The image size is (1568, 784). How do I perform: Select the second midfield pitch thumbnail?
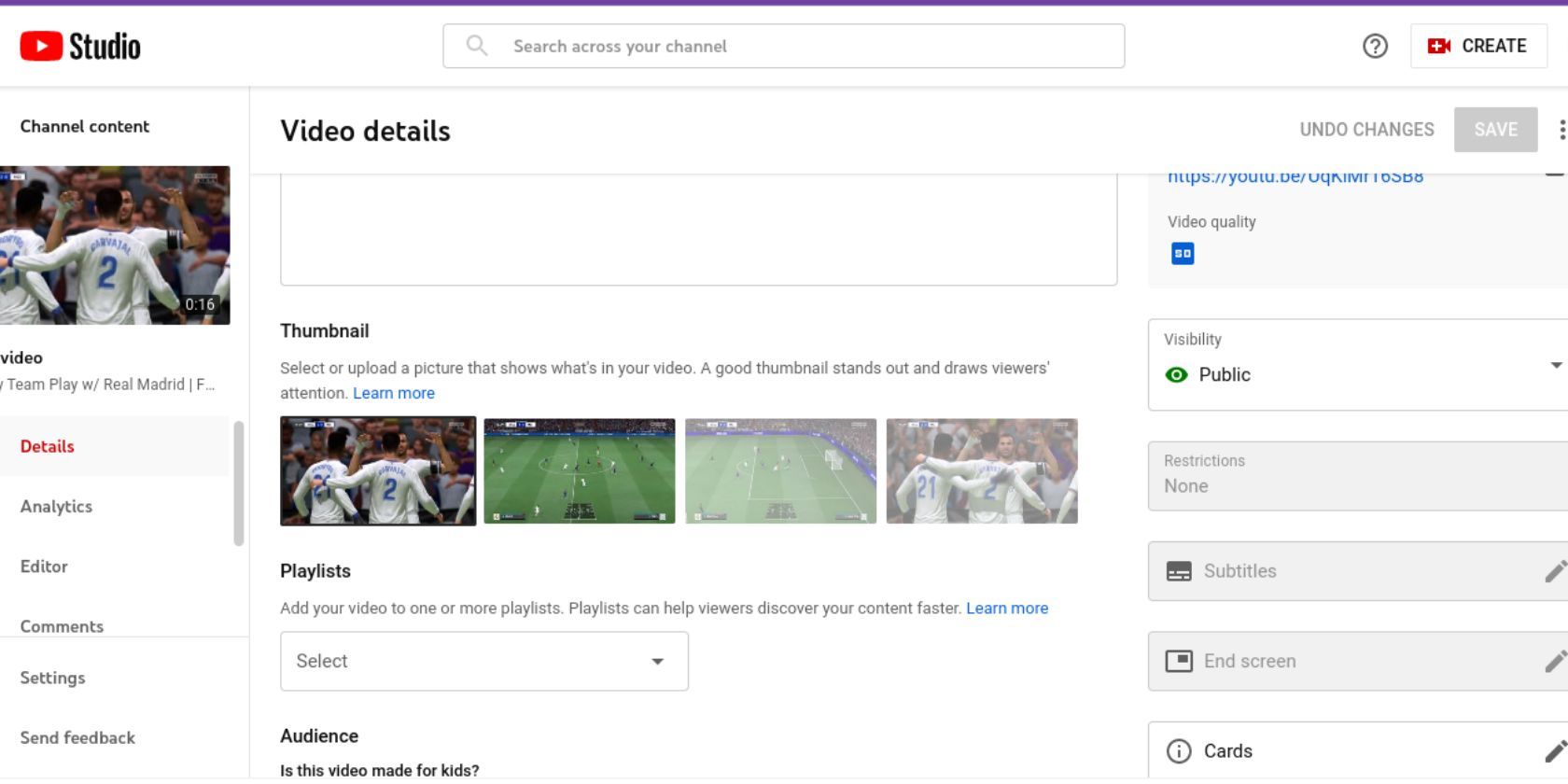click(x=580, y=471)
